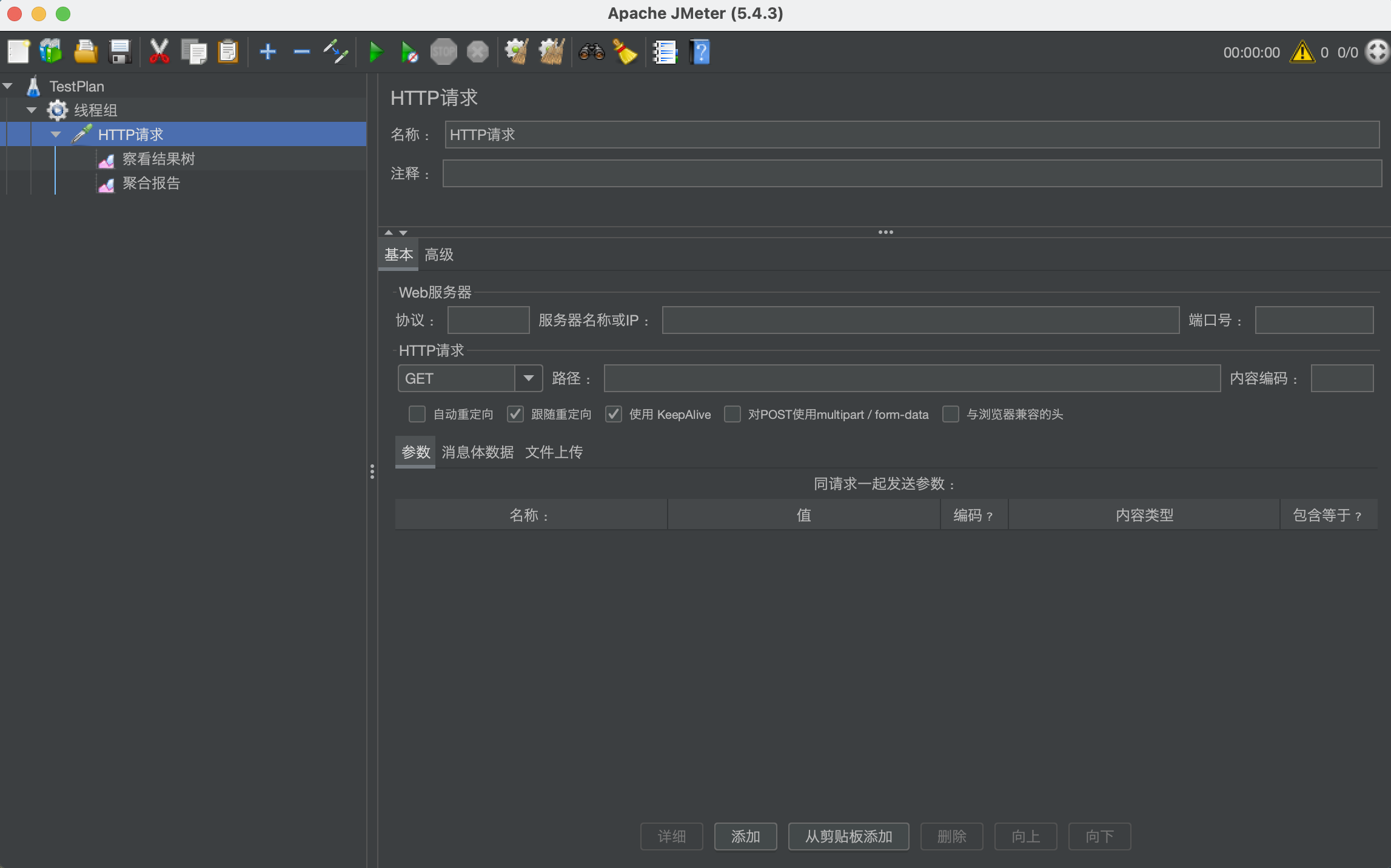Collapse the 线程组 tree node arrow
The height and width of the screenshot is (868, 1391).
tap(32, 110)
